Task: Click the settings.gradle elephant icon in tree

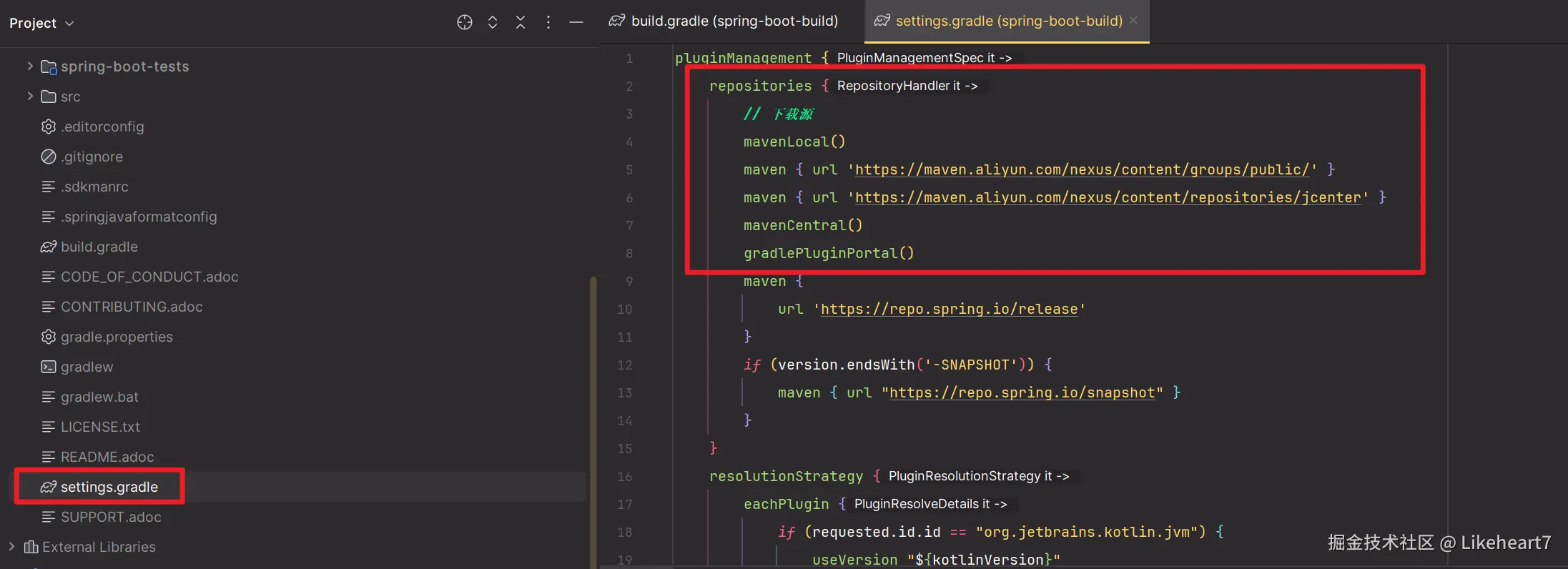Action: pyautogui.click(x=49, y=487)
